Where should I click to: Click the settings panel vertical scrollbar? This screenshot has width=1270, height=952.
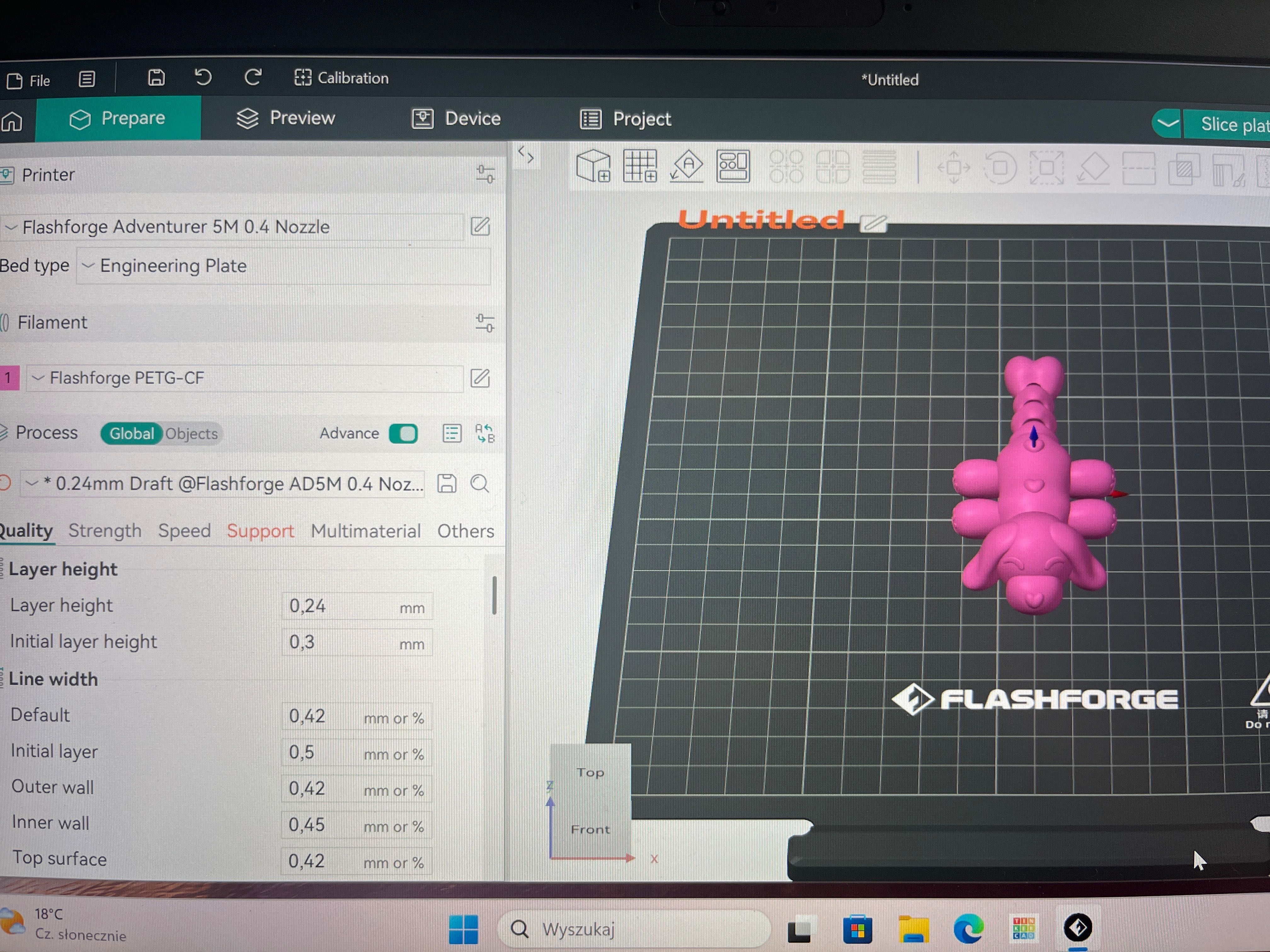tap(494, 596)
